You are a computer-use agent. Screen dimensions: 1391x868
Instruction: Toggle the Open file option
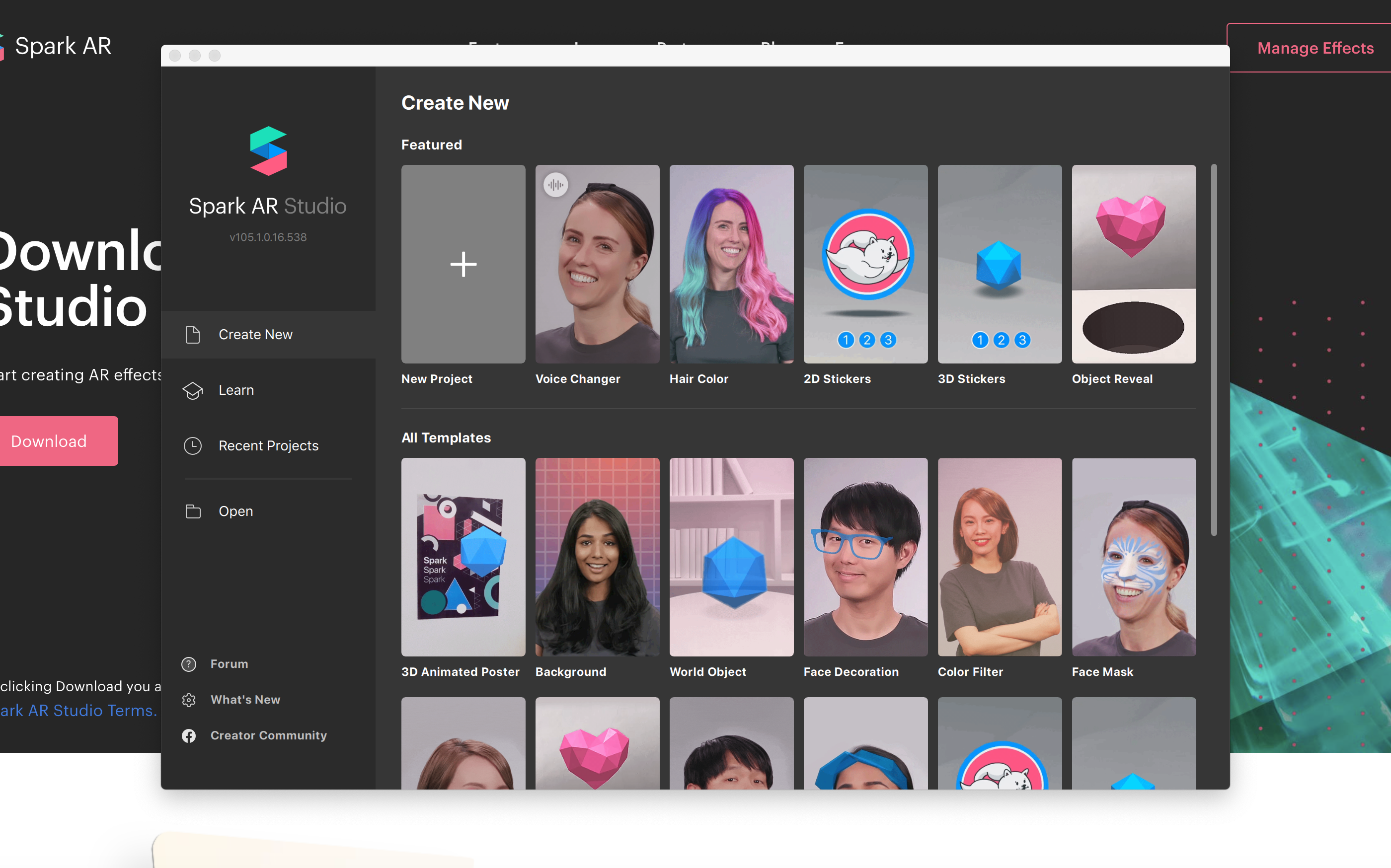tap(235, 511)
